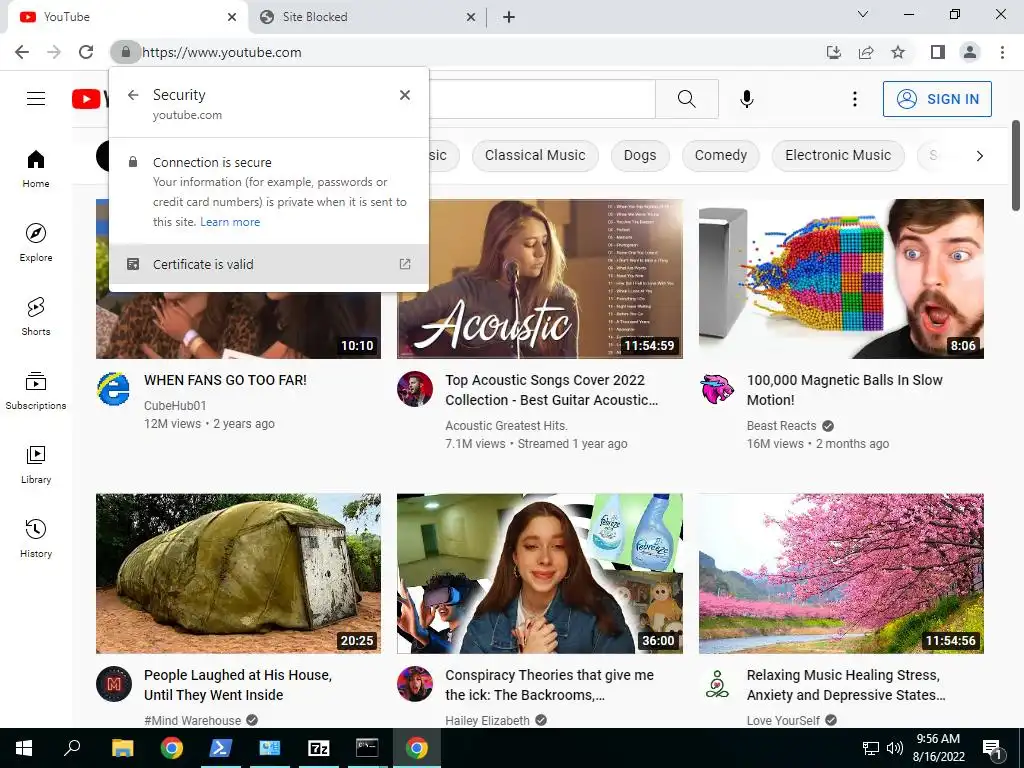Select the Classical Music chip

[535, 155]
